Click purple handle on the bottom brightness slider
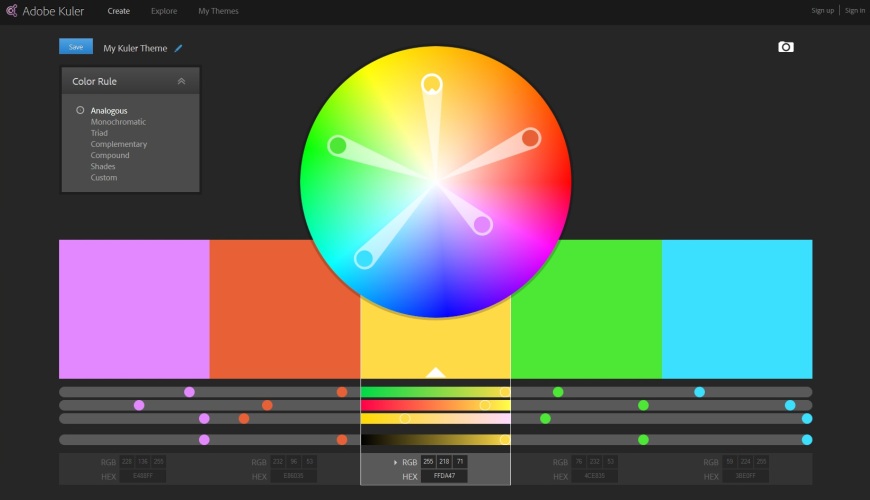 tap(204, 440)
